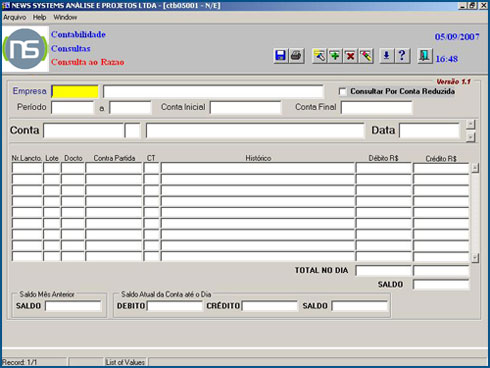Click the first row Crédito R$ cell

pyautogui.click(x=441, y=168)
